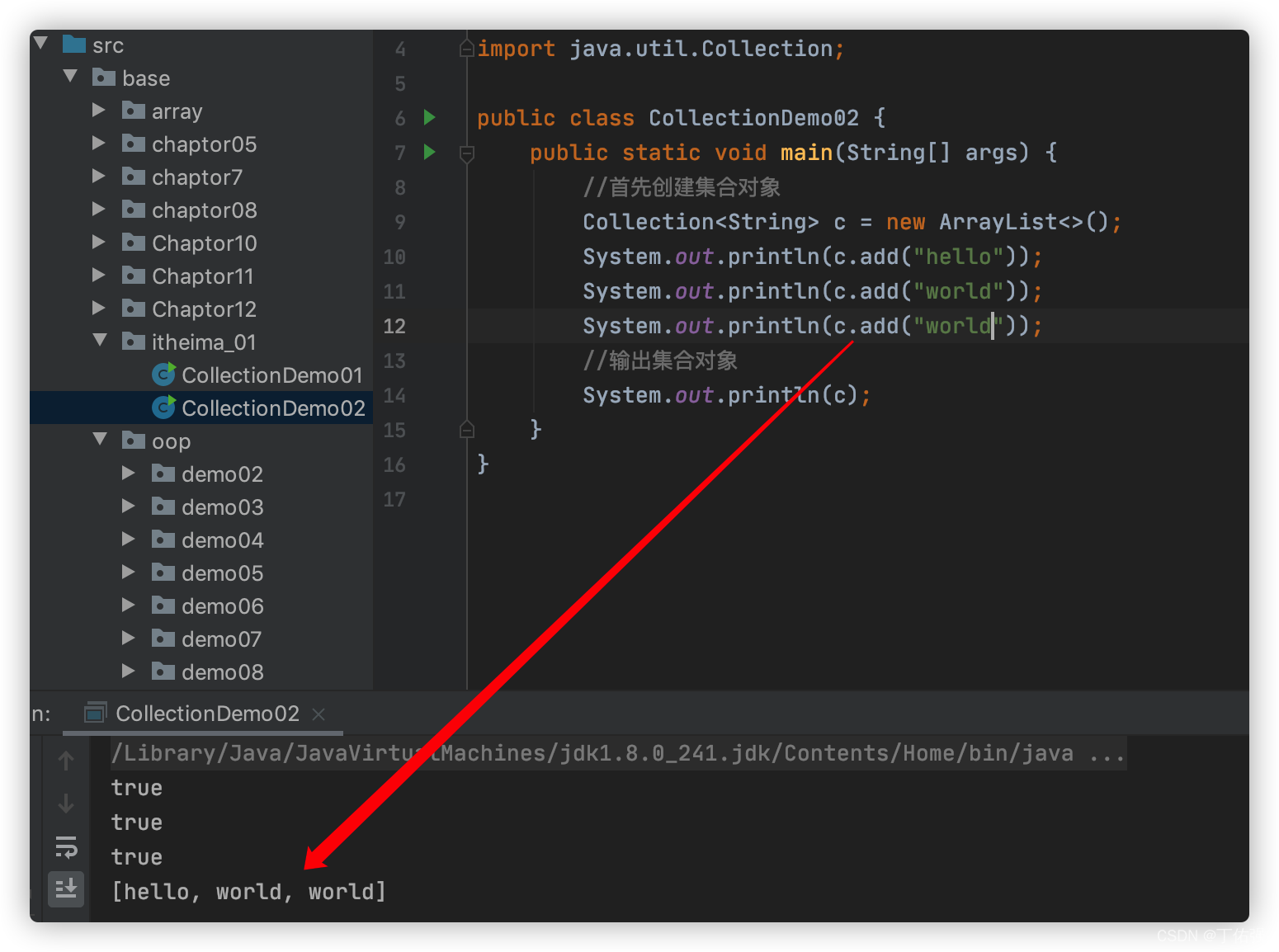The image size is (1279, 952).
Task: Select the chaptor05 folder
Action: point(204,144)
